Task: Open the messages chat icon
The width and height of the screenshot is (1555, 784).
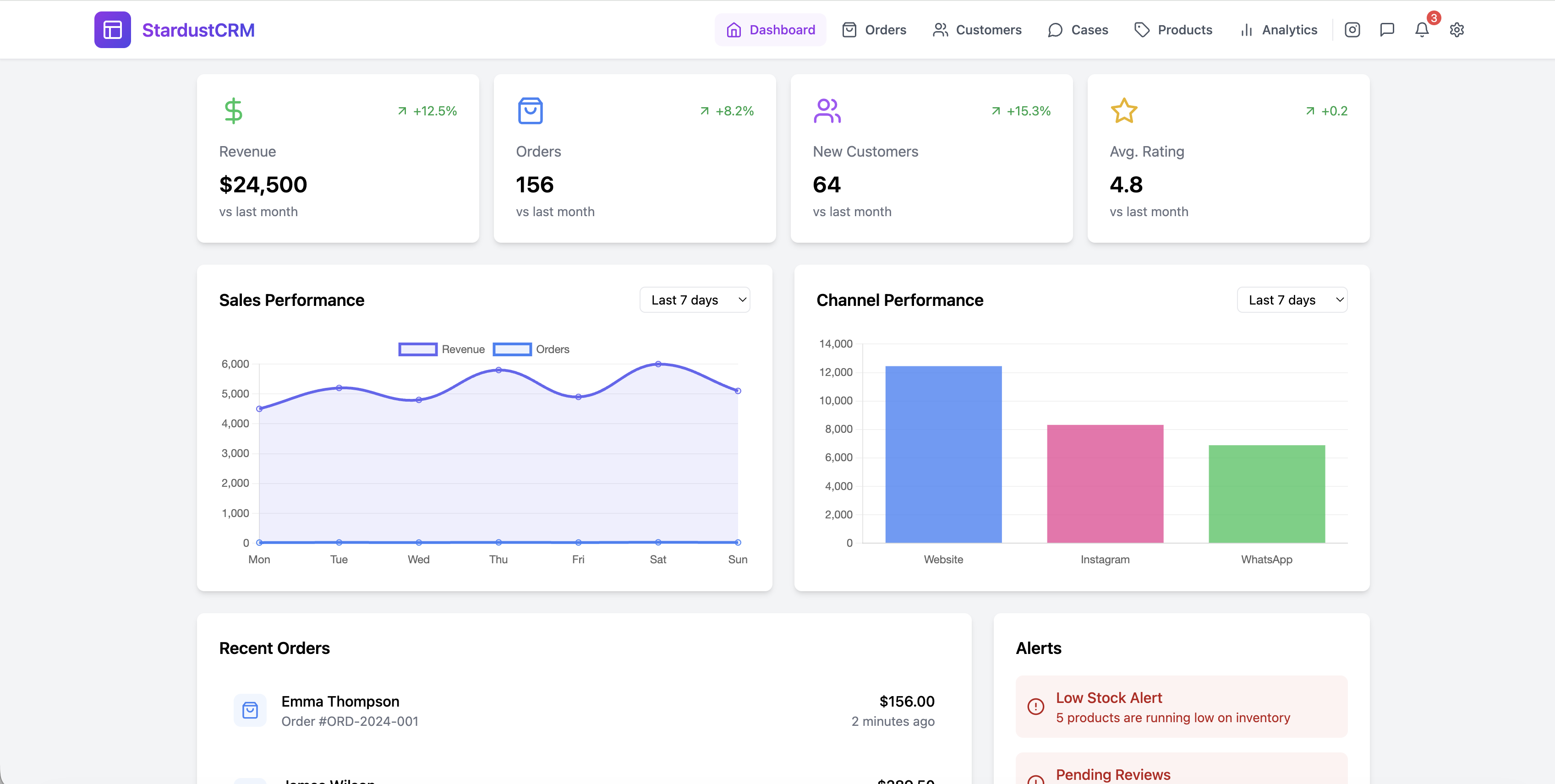Action: click(1387, 30)
